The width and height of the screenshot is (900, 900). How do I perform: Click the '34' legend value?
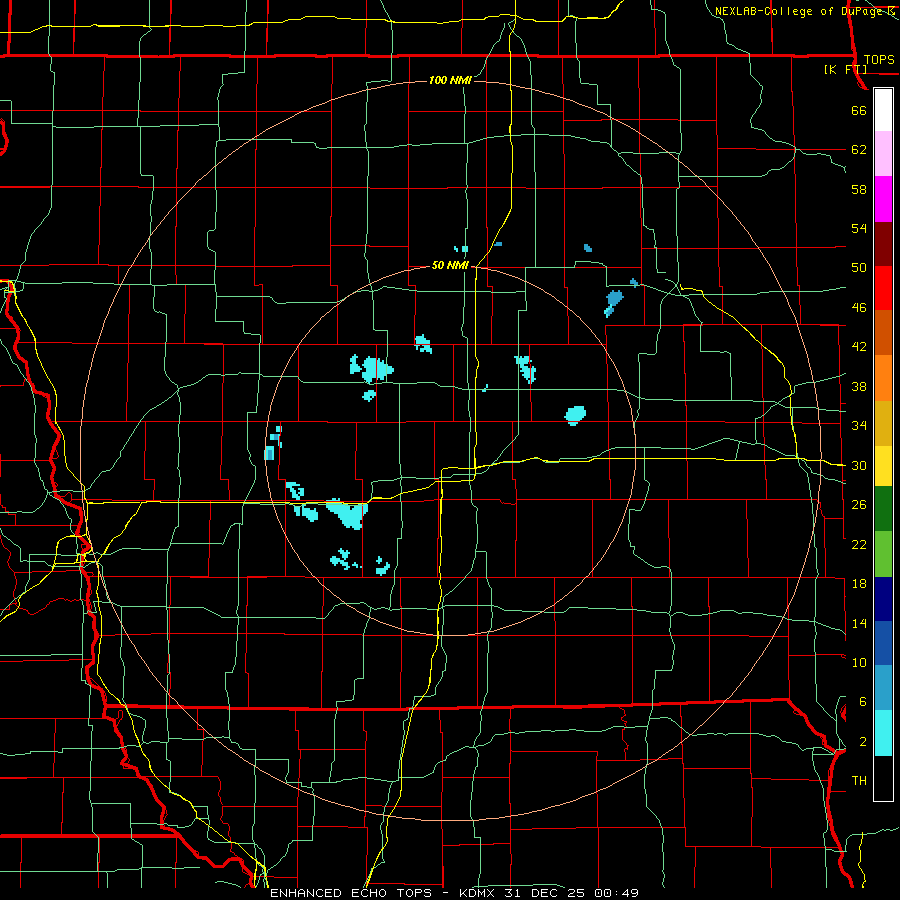pos(859,425)
